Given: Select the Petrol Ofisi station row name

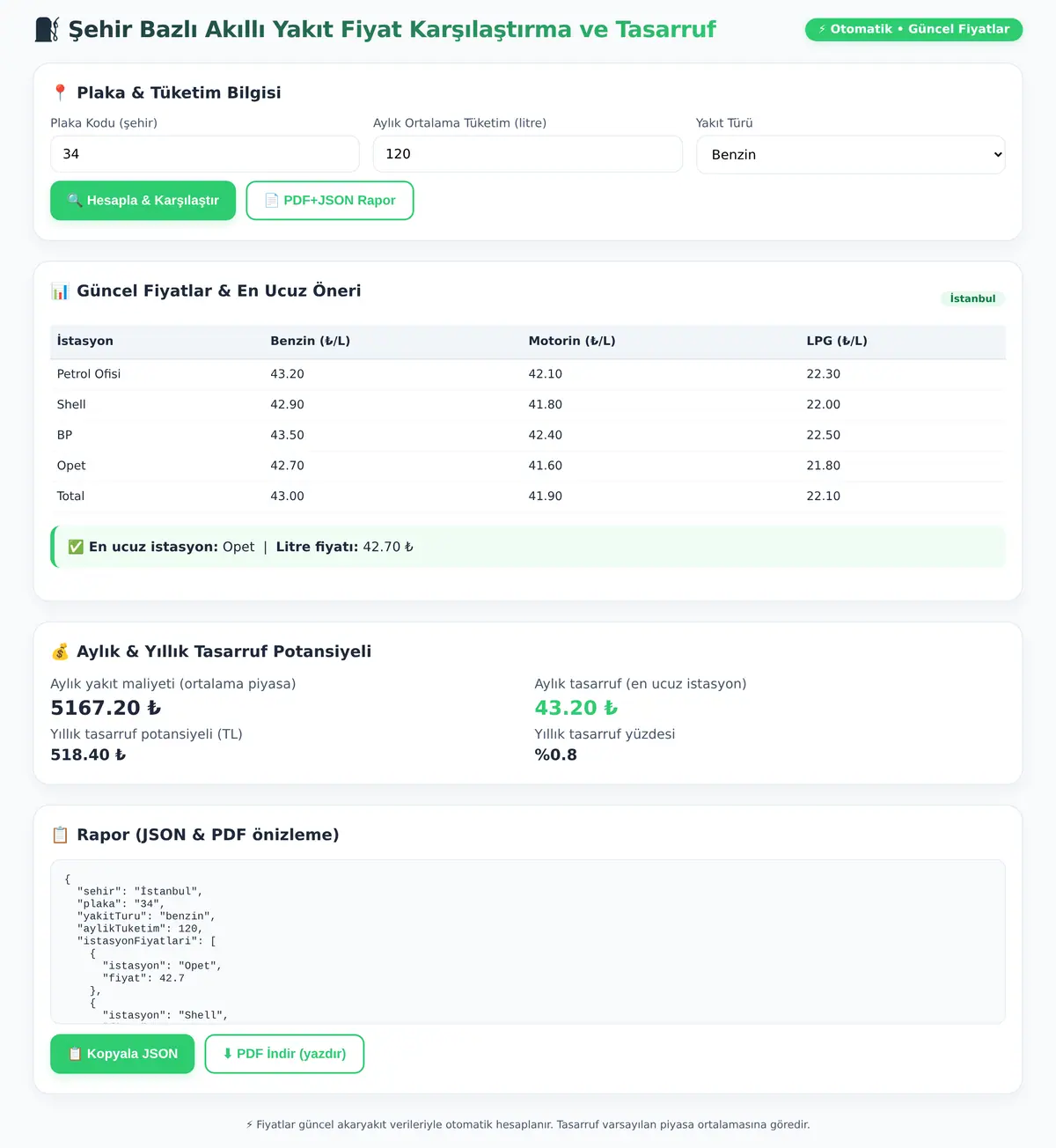Looking at the screenshot, I should 89,374.
